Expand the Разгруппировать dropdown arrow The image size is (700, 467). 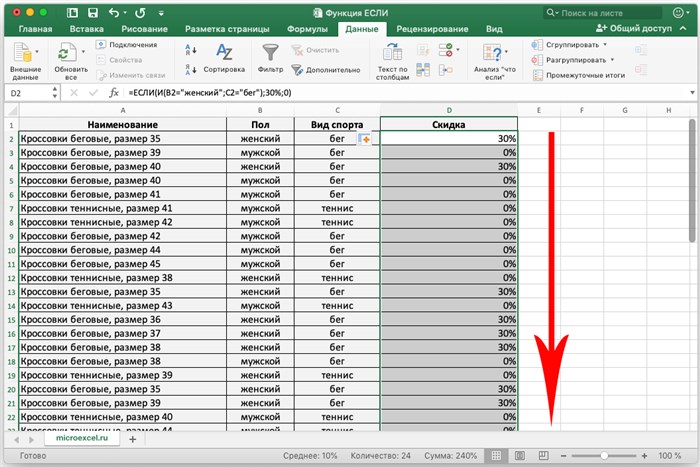(x=612, y=60)
